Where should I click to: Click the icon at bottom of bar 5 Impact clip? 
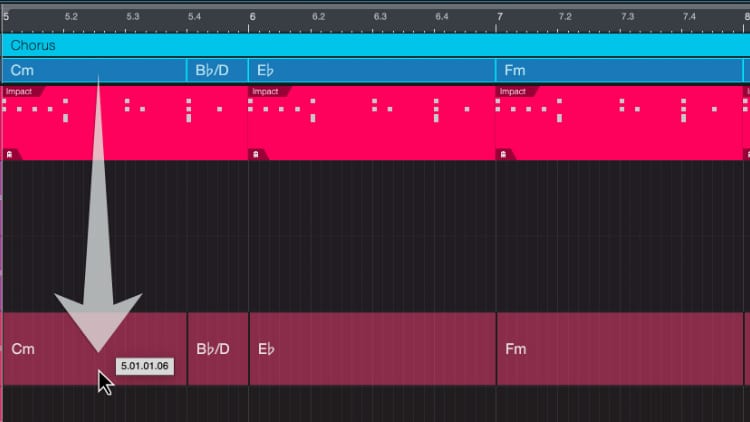tap(9, 154)
